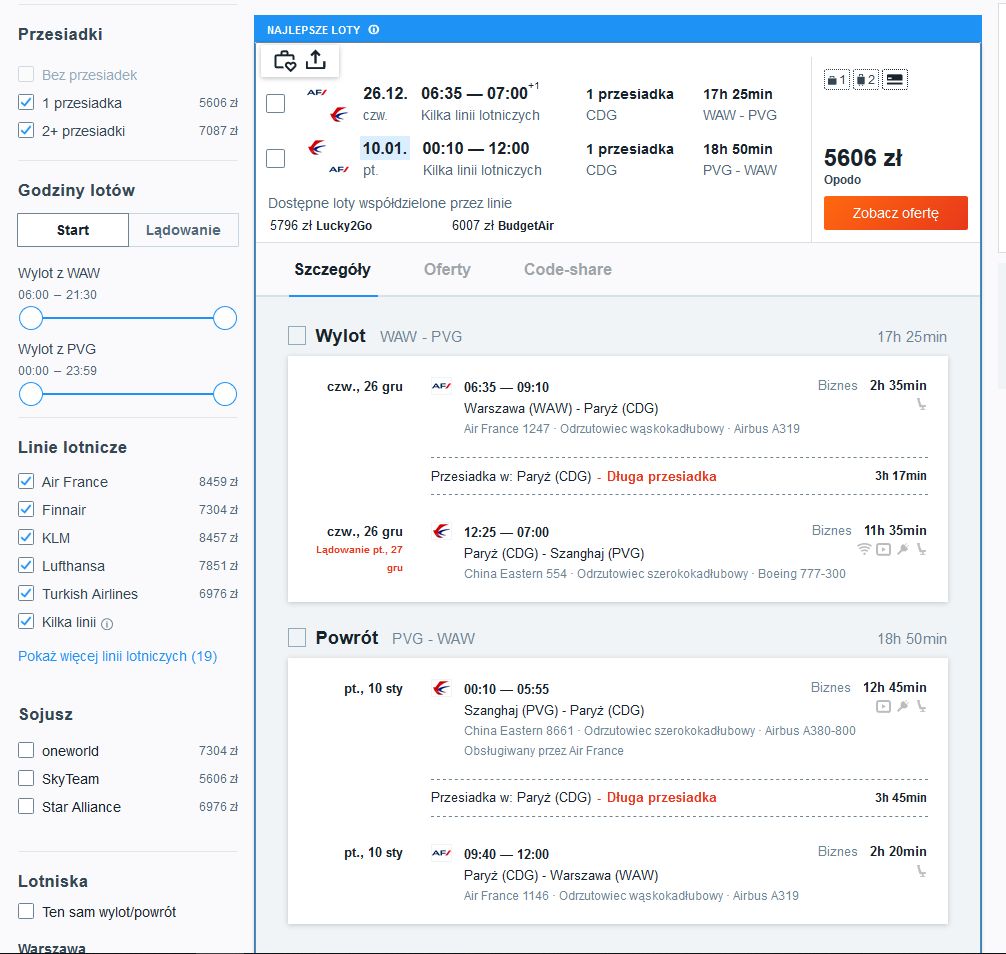Click the left handle of Wylot z PVG slider

click(x=31, y=394)
